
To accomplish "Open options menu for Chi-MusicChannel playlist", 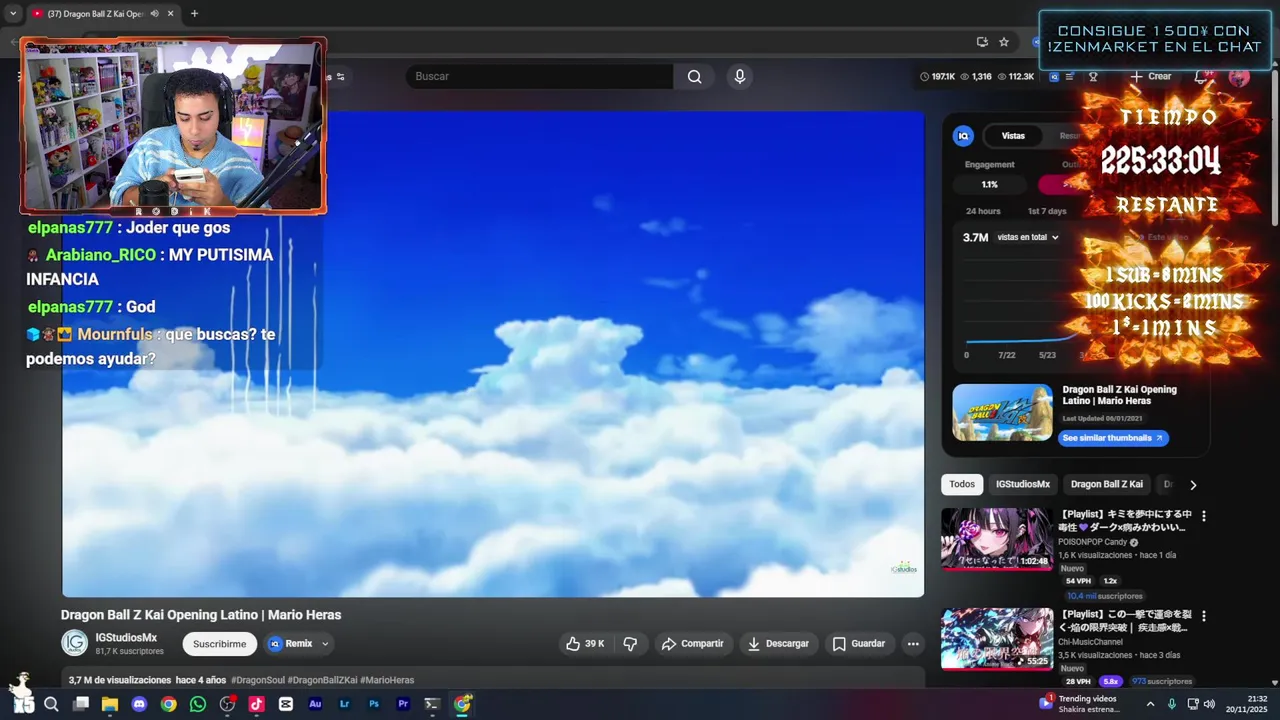I will click(x=1204, y=616).
